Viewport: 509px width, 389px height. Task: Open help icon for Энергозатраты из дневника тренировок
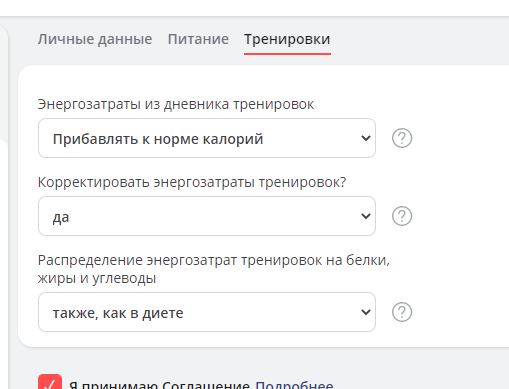[x=402, y=138]
